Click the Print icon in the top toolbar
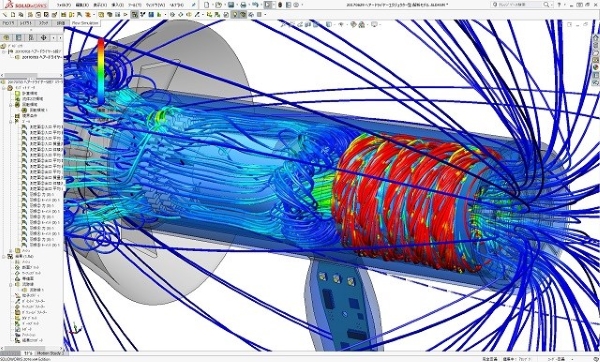The height and width of the screenshot is (362, 600). [x=243, y=5]
